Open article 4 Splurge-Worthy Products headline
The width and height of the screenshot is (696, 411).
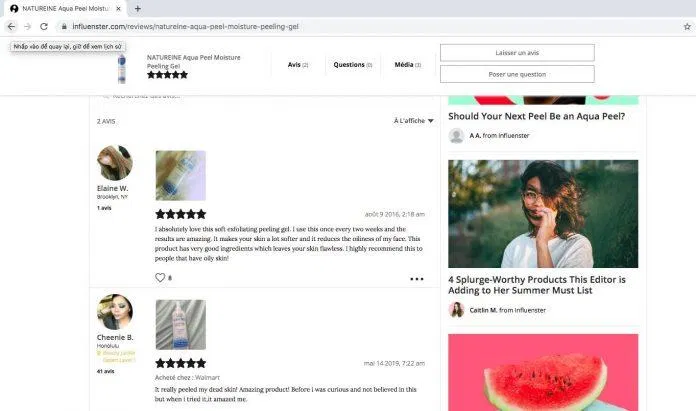(537, 285)
